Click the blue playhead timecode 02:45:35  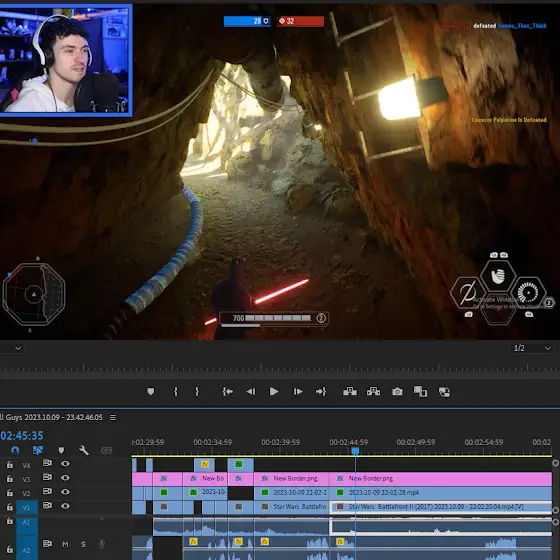tap(21, 435)
